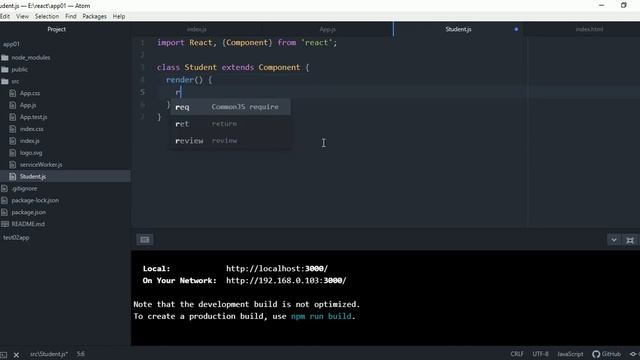Open package.json file
The width and height of the screenshot is (640, 360).
(x=29, y=212)
